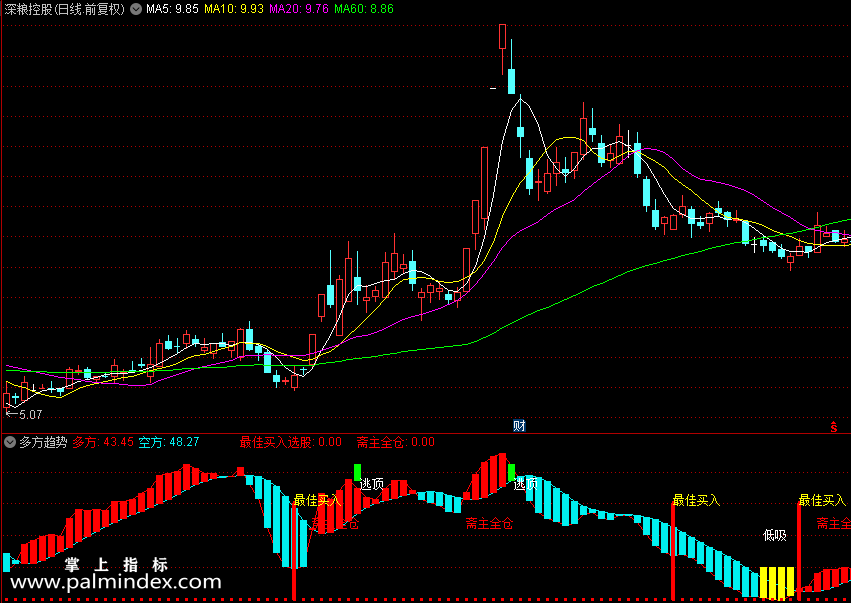This screenshot has width=851, height=603.
Task: Click the red 多方: 43.45 value
Action: [x=103, y=442]
